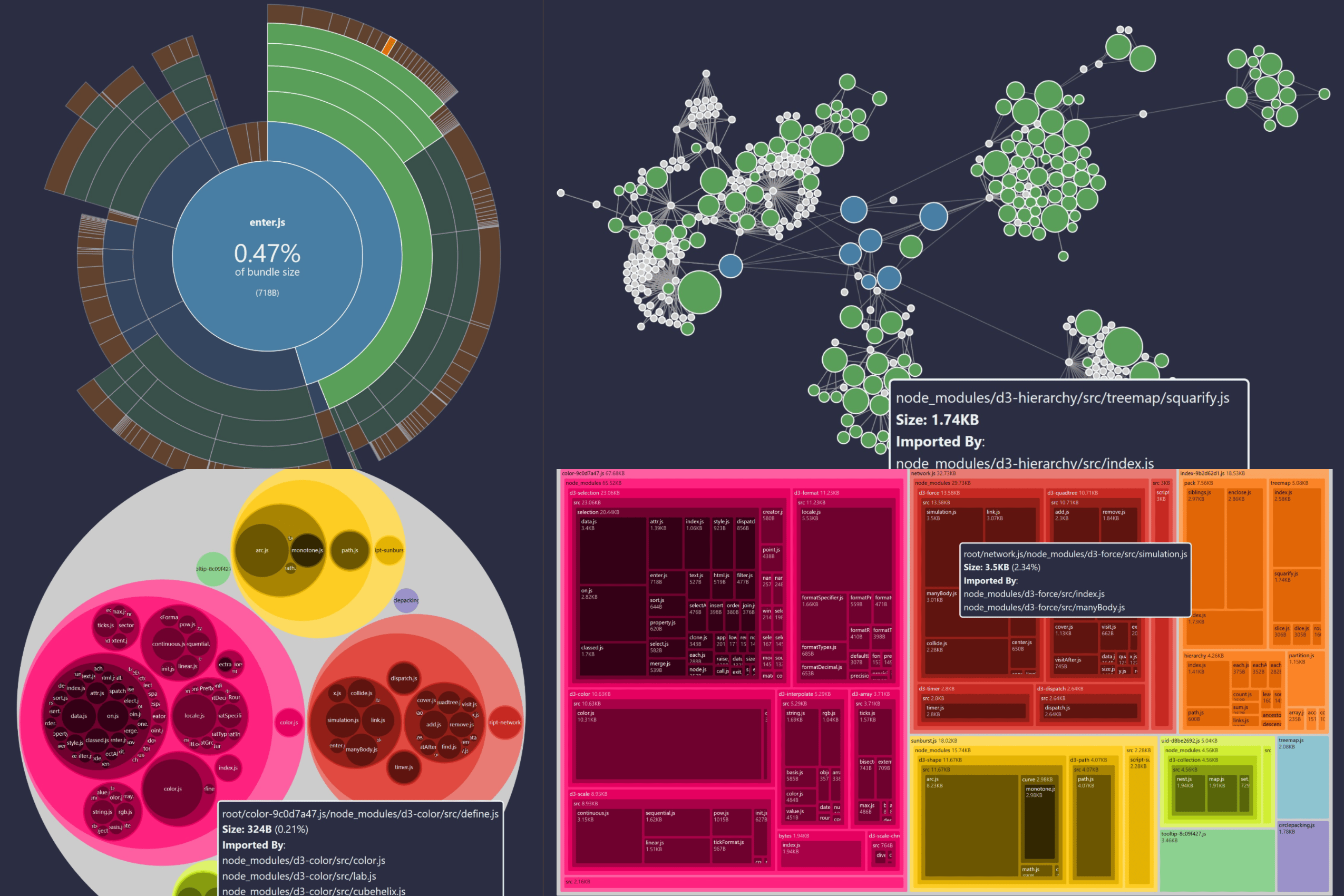Select string.js 1.69KB treemap cell
The width and height of the screenshot is (1344, 896).
click(x=801, y=737)
